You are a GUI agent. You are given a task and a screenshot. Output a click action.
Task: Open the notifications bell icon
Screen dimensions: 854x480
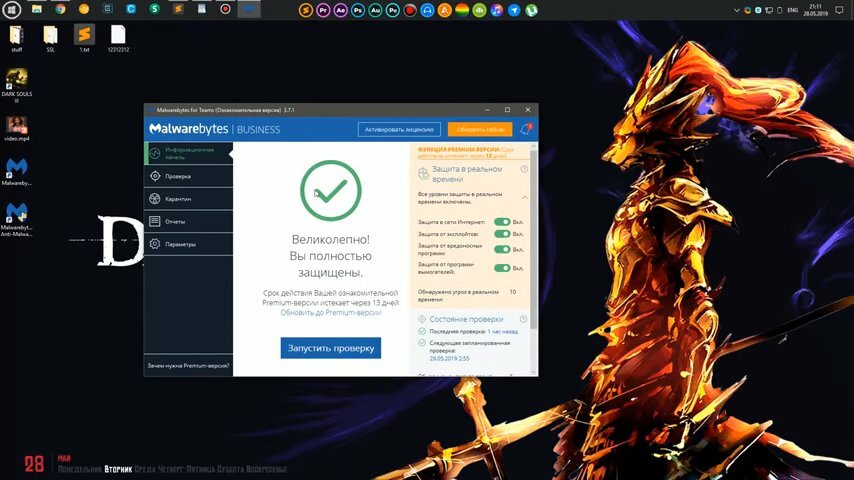525,129
